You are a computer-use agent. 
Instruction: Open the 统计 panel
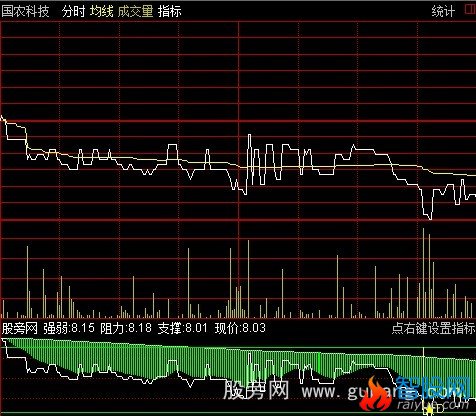click(443, 11)
